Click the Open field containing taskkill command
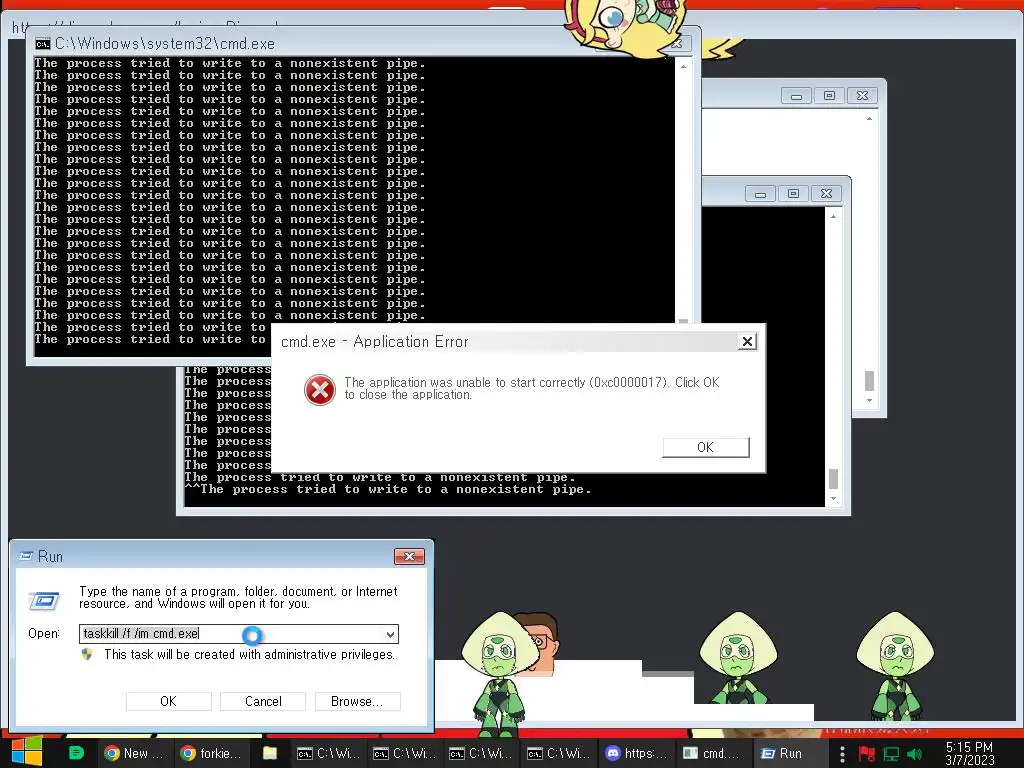 click(x=239, y=633)
